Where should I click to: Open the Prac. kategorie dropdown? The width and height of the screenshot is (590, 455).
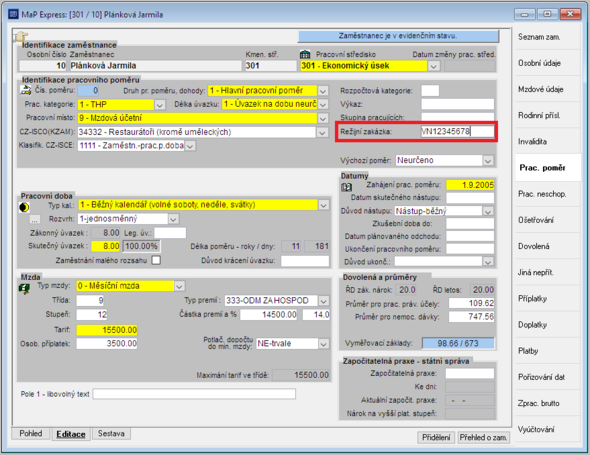[160, 105]
